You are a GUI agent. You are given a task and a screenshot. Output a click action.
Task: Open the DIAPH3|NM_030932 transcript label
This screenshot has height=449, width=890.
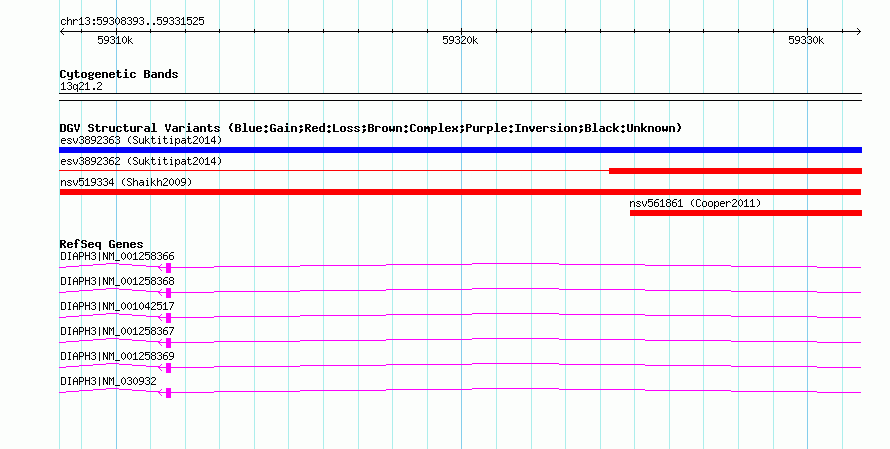(x=108, y=381)
